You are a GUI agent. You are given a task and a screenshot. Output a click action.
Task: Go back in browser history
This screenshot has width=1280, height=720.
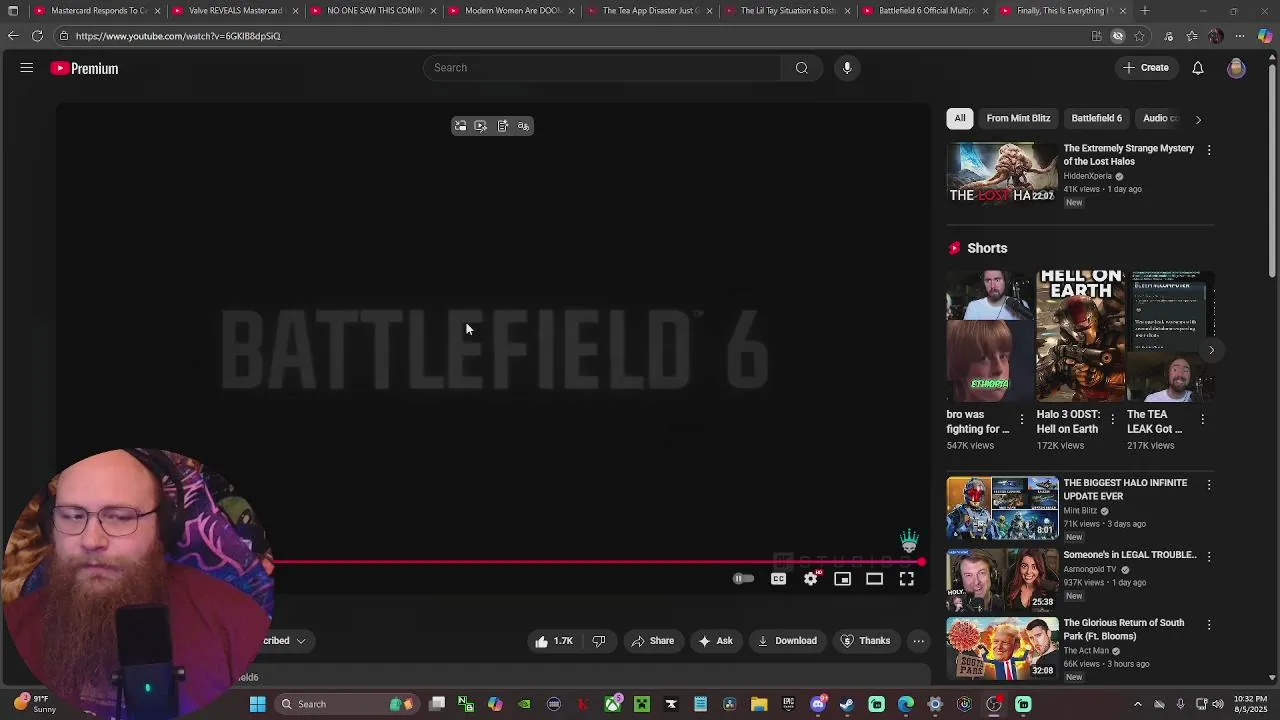coord(12,36)
